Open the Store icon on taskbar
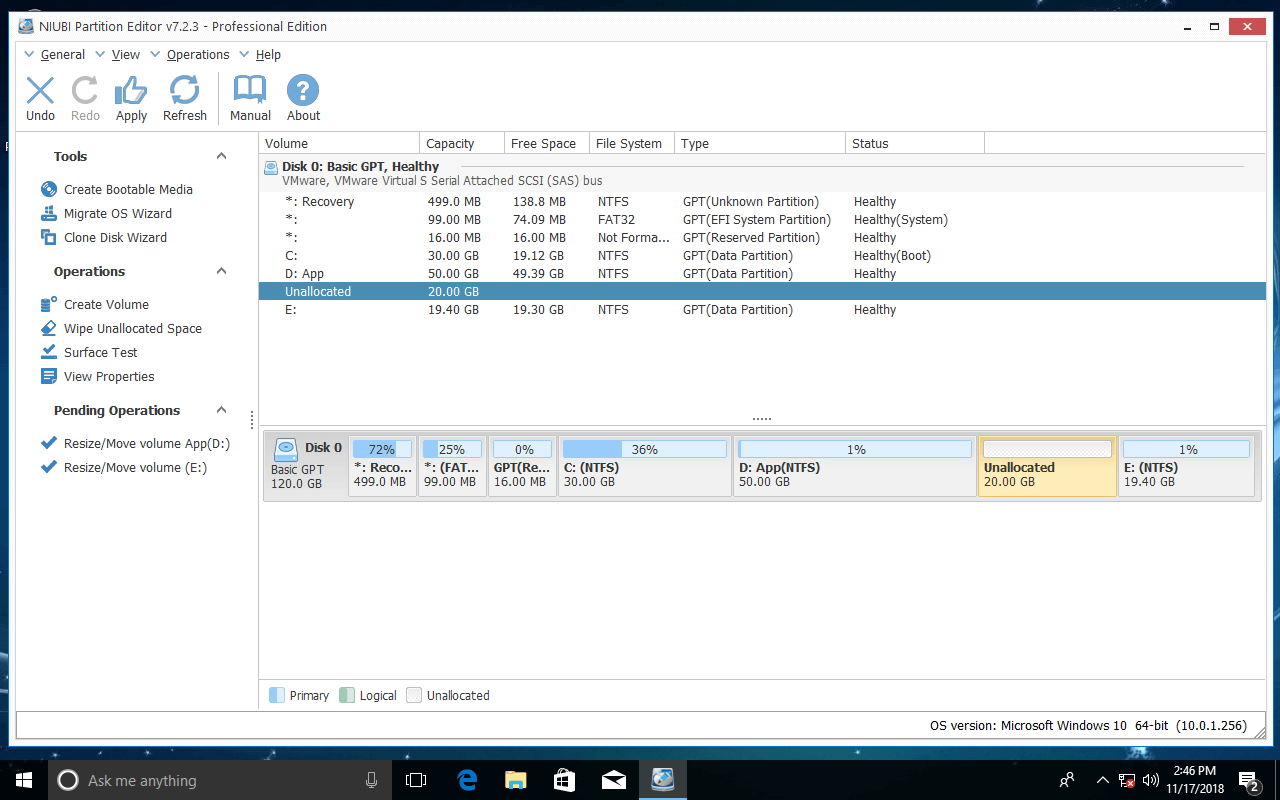The image size is (1280, 800). pyautogui.click(x=564, y=780)
